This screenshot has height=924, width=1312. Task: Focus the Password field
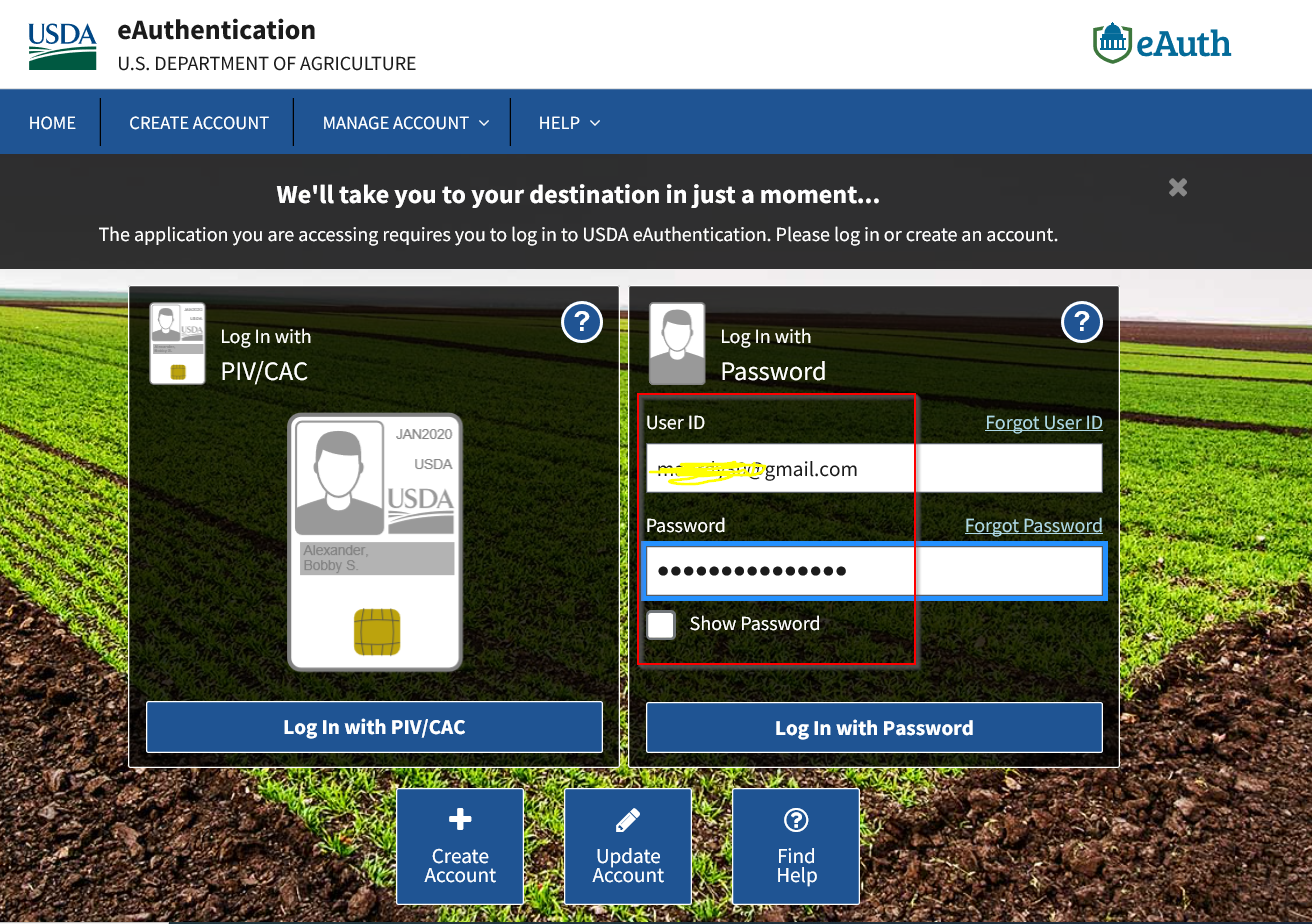click(x=874, y=571)
